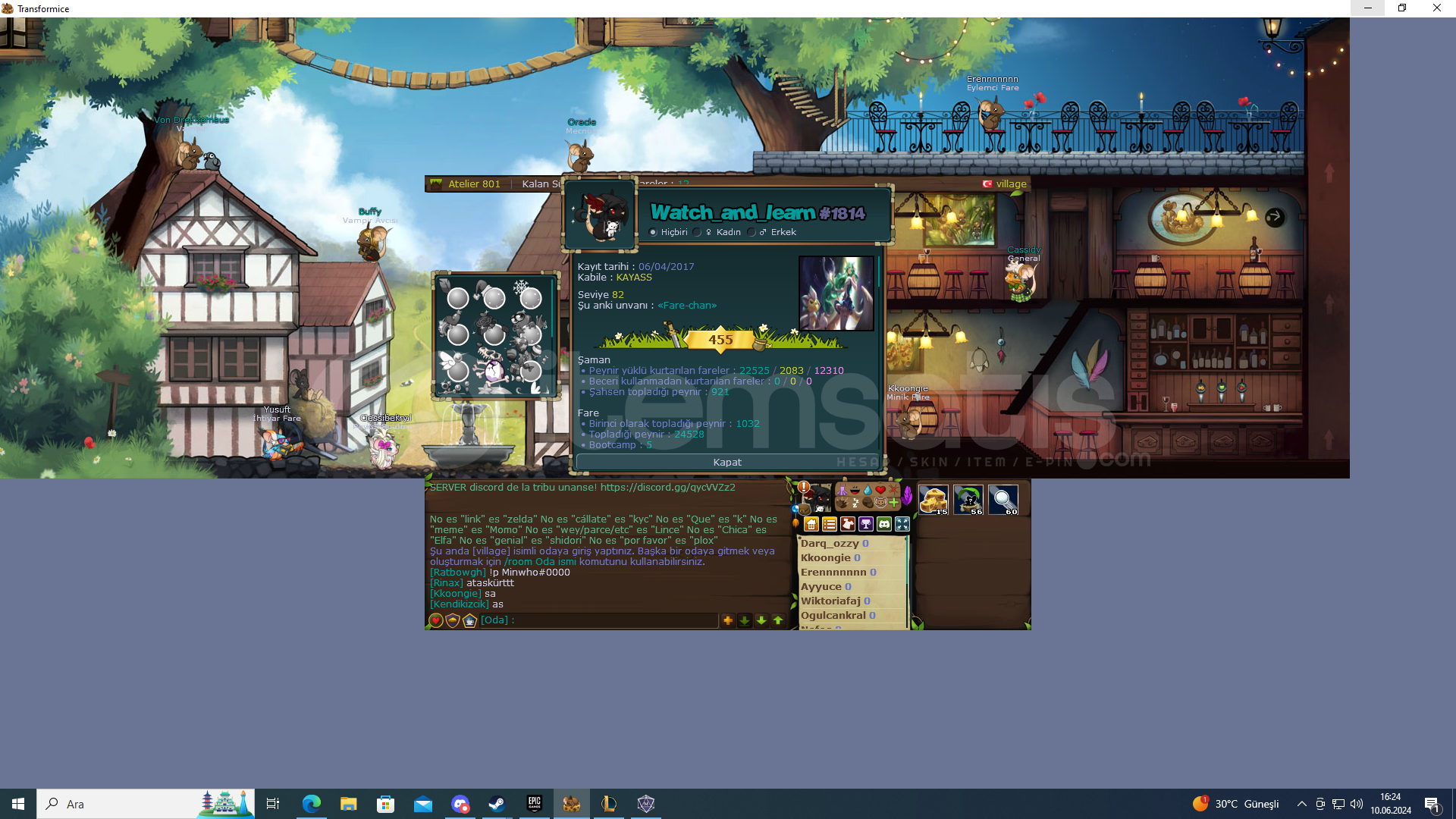Focus the Oda chat input field
This screenshot has width=1456, height=819.
pos(599,620)
